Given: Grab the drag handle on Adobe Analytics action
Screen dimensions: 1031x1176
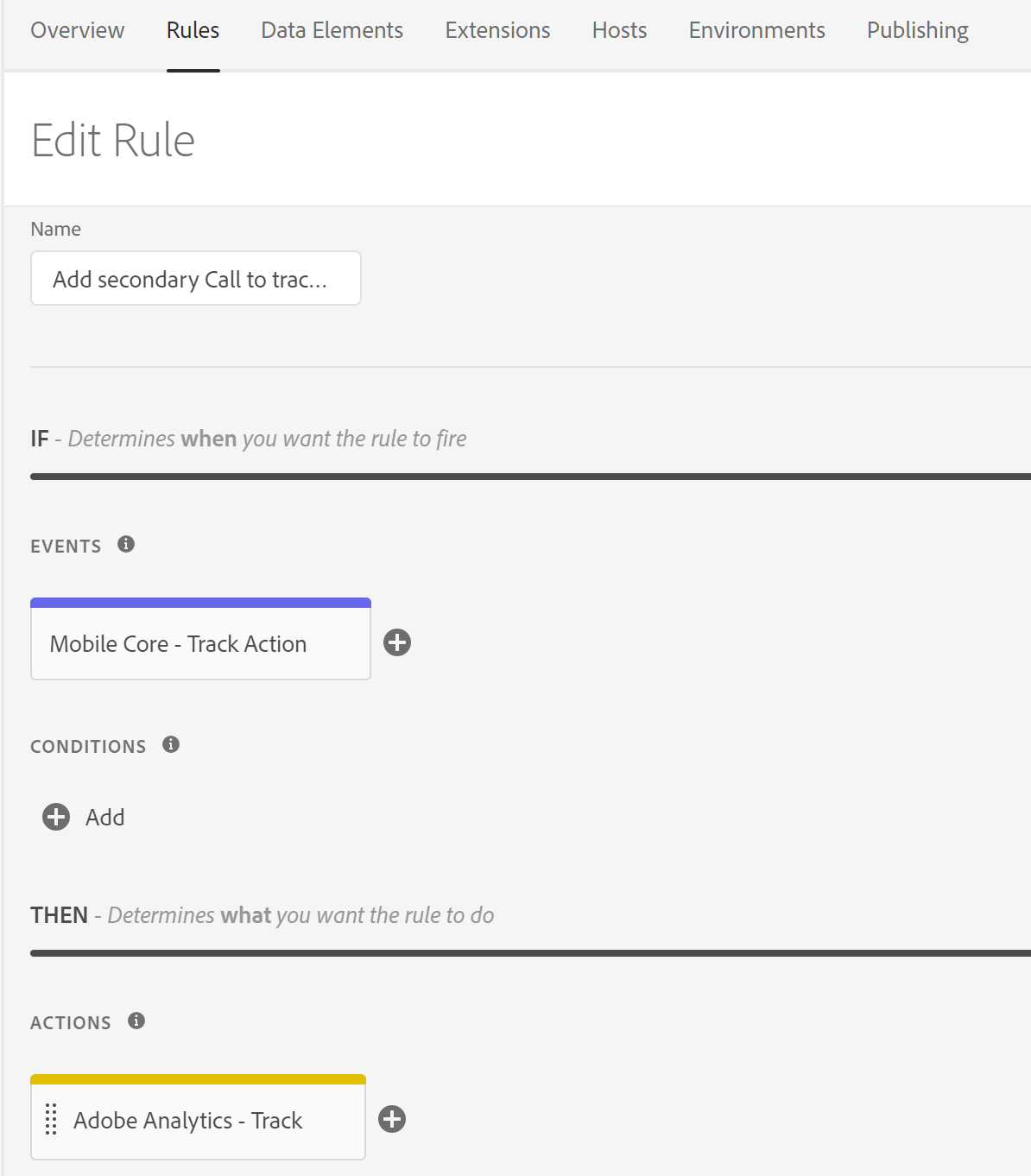Looking at the screenshot, I should (x=51, y=1119).
